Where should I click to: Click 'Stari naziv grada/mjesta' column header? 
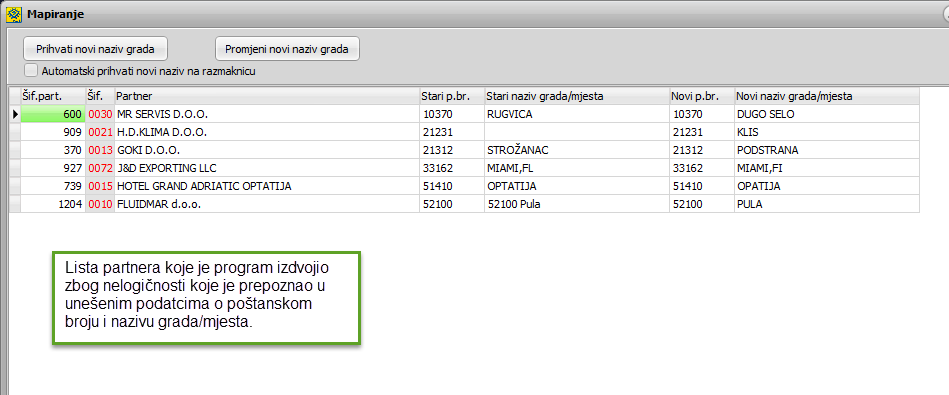(x=577, y=96)
